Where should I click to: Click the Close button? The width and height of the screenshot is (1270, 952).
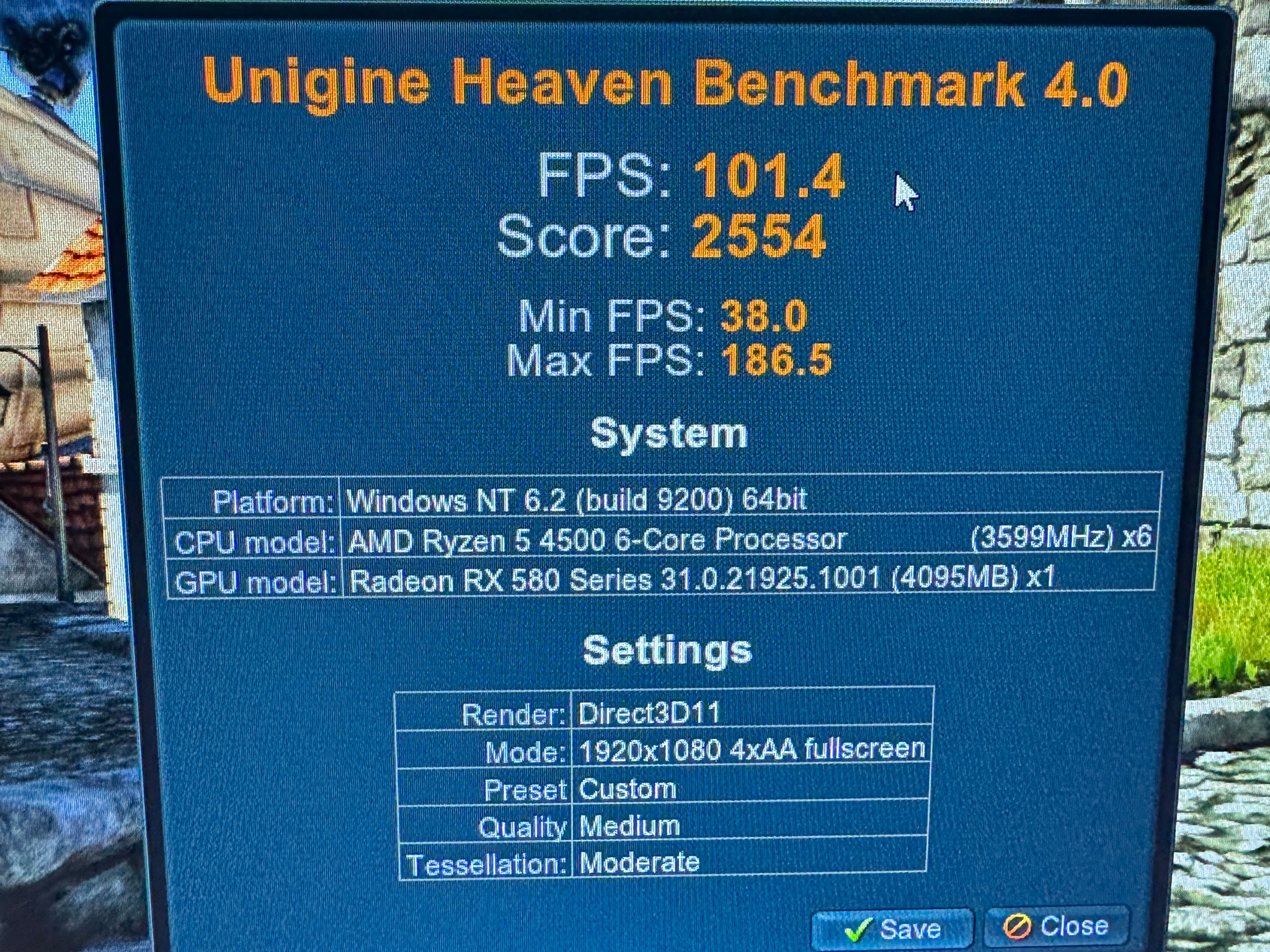click(1057, 926)
